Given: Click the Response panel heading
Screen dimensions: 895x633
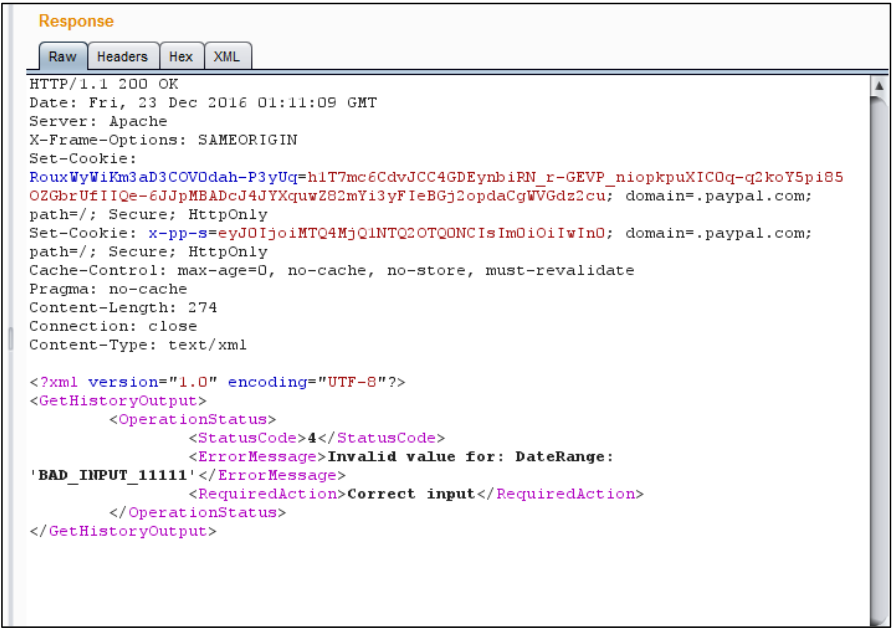Looking at the screenshot, I should (76, 21).
